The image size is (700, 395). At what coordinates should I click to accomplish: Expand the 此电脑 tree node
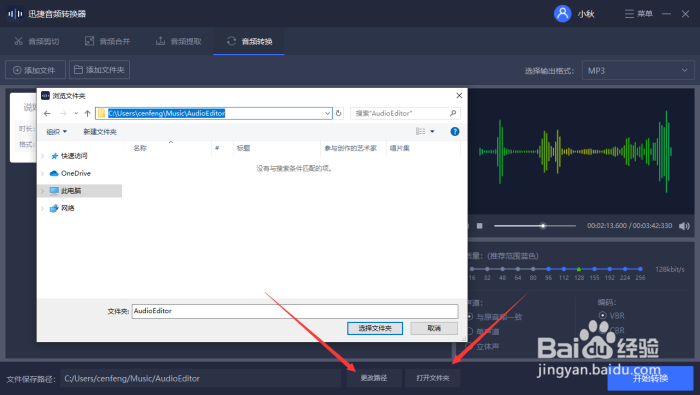click(x=42, y=191)
